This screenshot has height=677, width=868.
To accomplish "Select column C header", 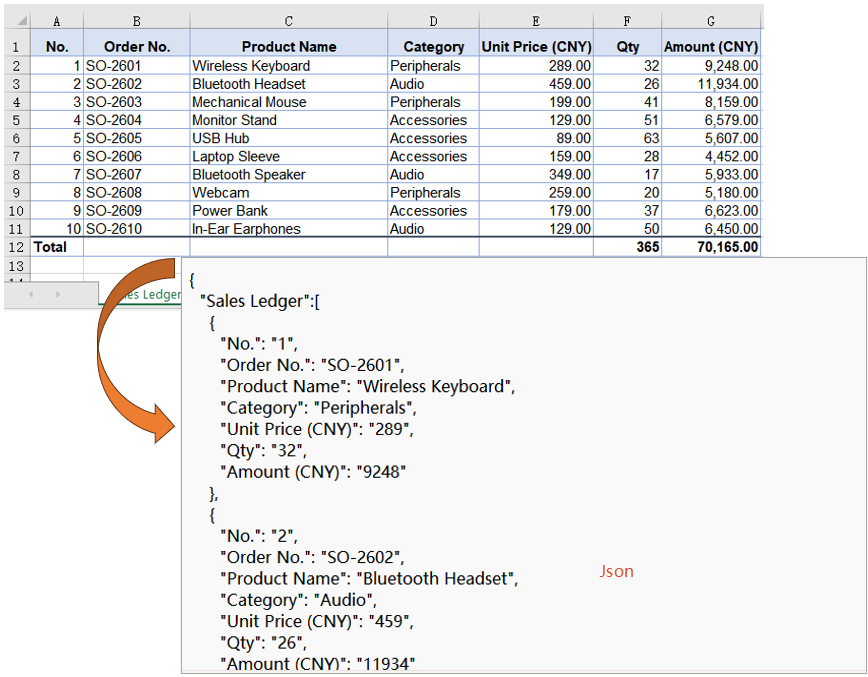I will point(288,21).
